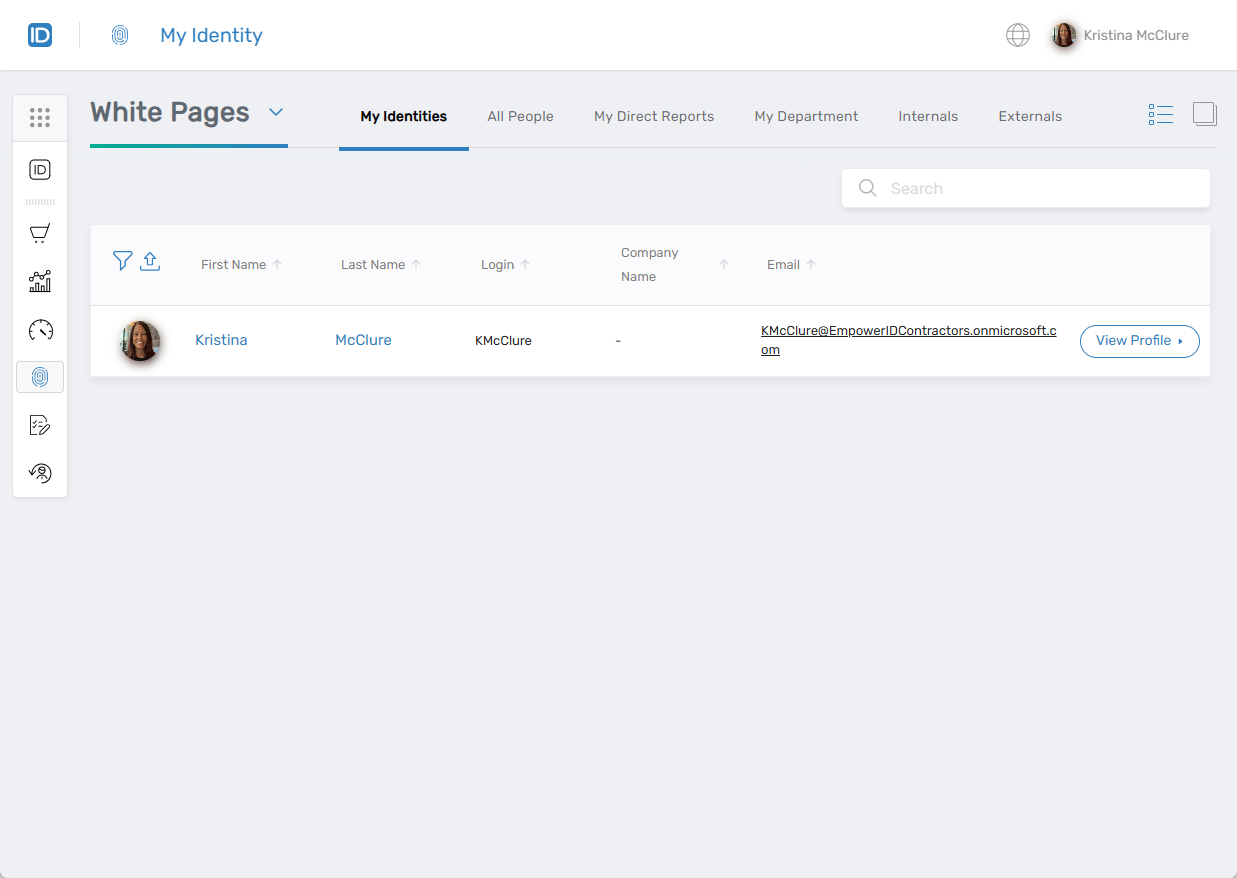Open the delegation person icon section
Image resolution: width=1237 pixels, height=878 pixels.
[40, 473]
